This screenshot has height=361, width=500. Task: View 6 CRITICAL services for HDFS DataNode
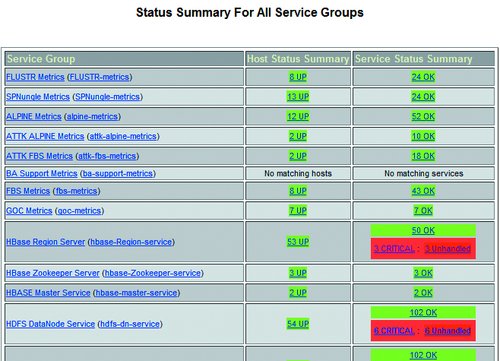pos(394,331)
